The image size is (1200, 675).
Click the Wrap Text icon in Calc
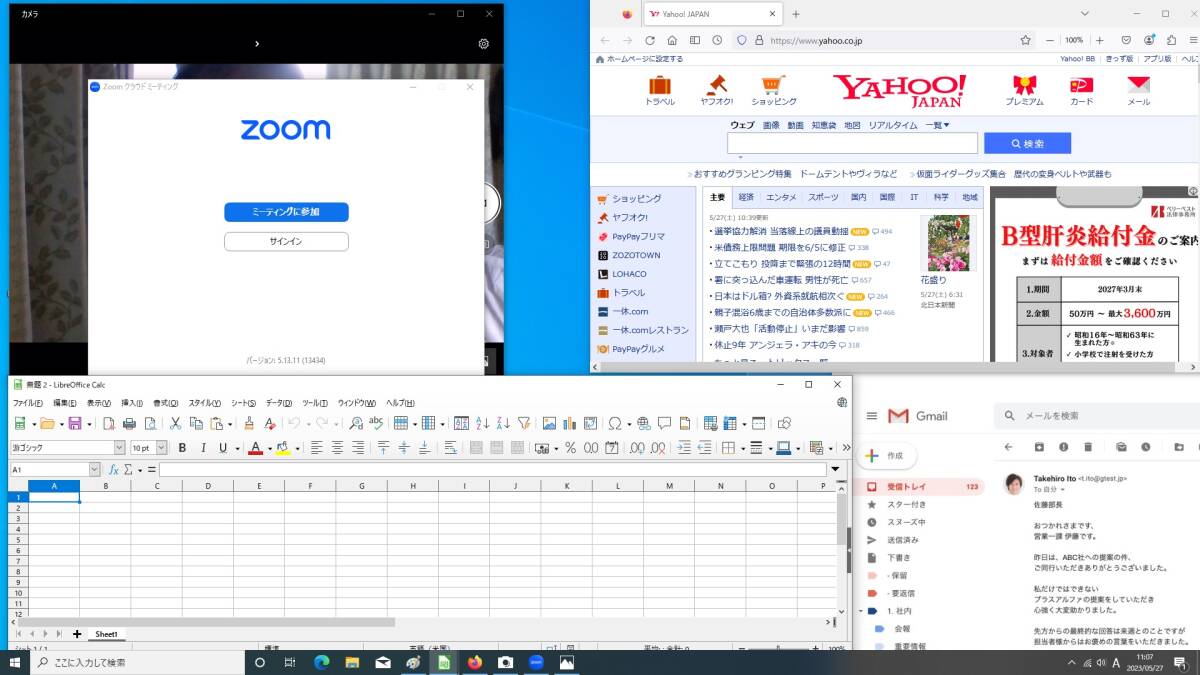coord(450,448)
